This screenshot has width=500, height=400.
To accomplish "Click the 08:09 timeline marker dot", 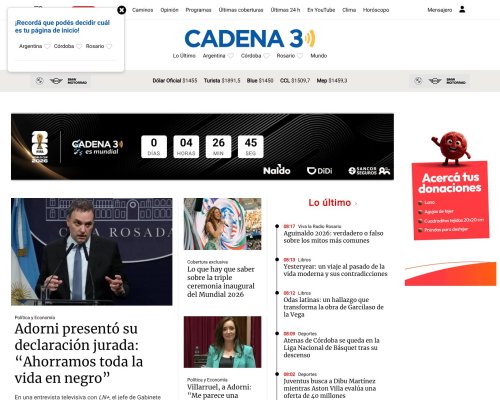I will coord(277,333).
